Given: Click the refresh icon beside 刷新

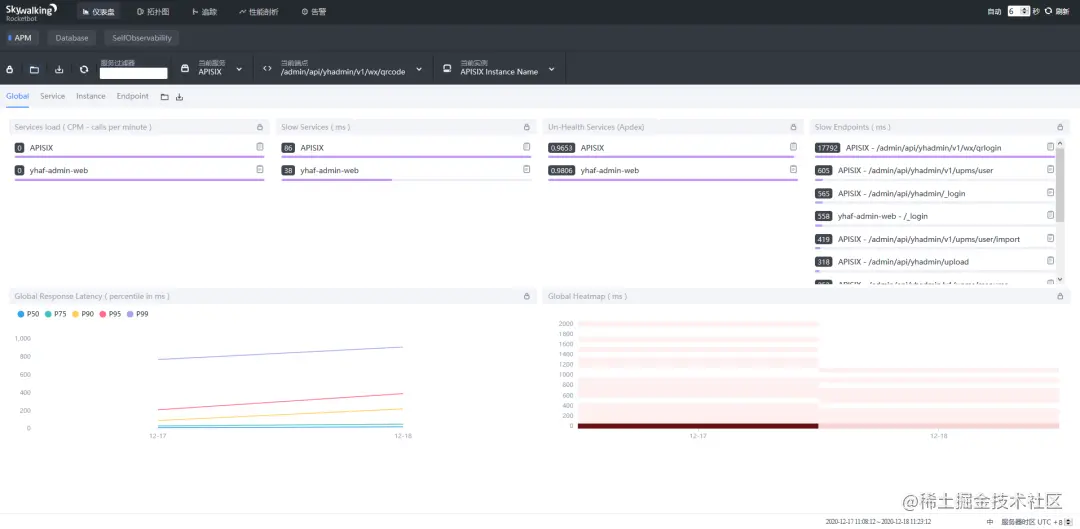Looking at the screenshot, I should coord(1048,11).
